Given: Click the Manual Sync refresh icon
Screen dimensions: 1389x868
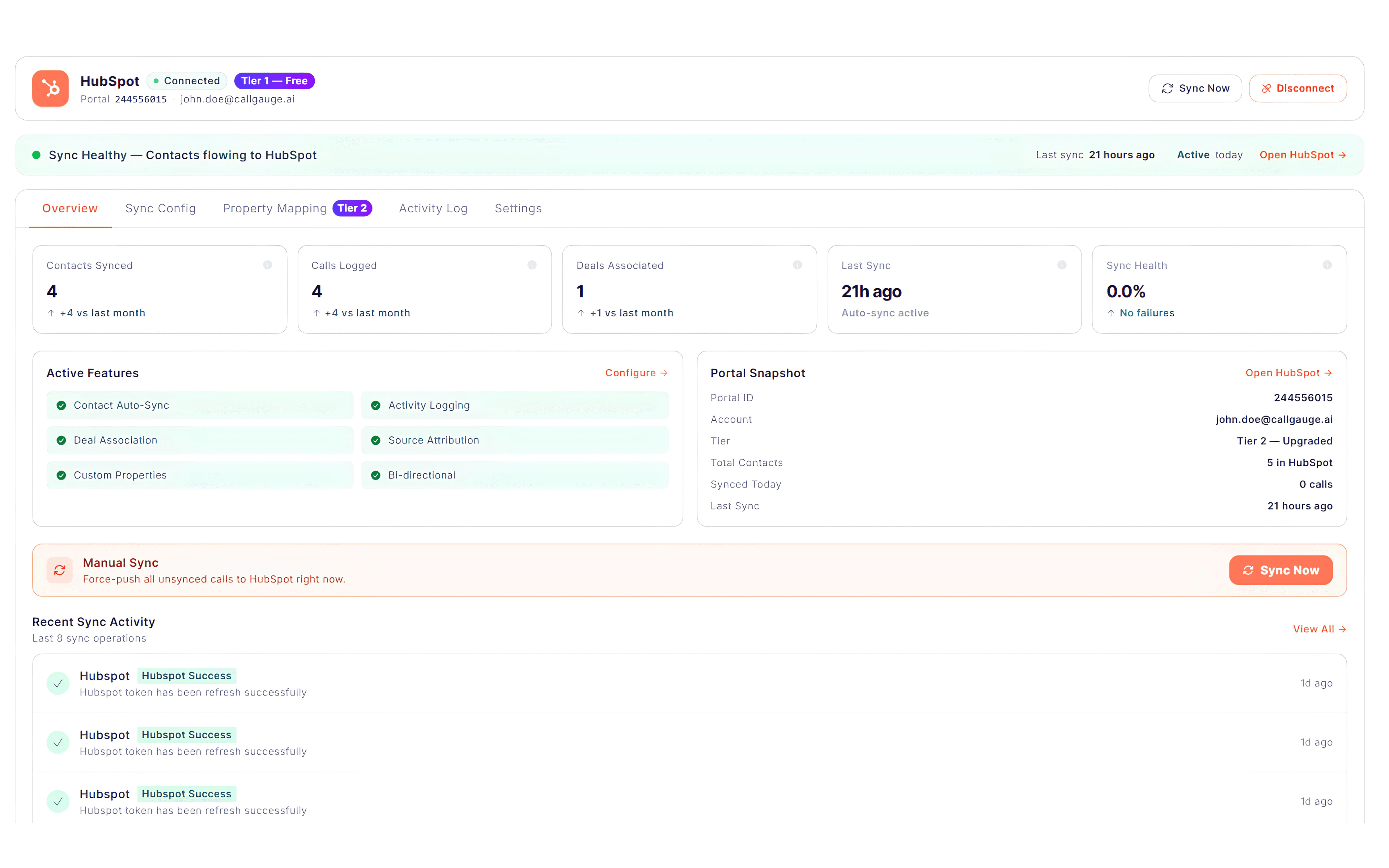Looking at the screenshot, I should [59, 570].
